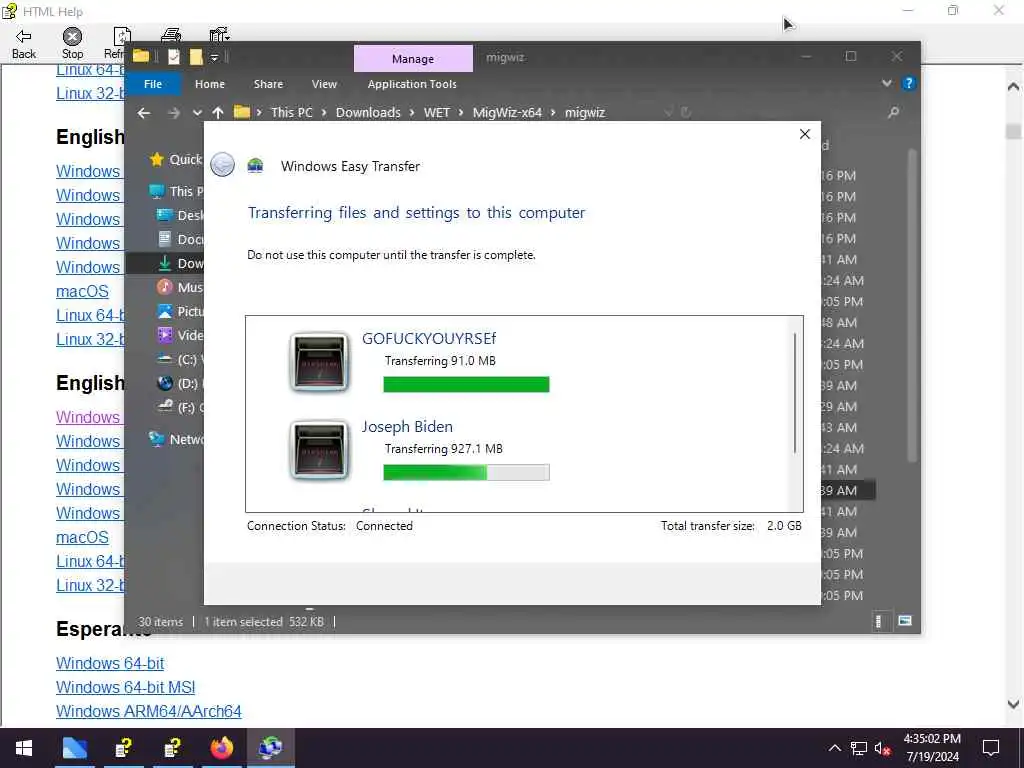Click the network tray icon

pyautogui.click(x=859, y=748)
